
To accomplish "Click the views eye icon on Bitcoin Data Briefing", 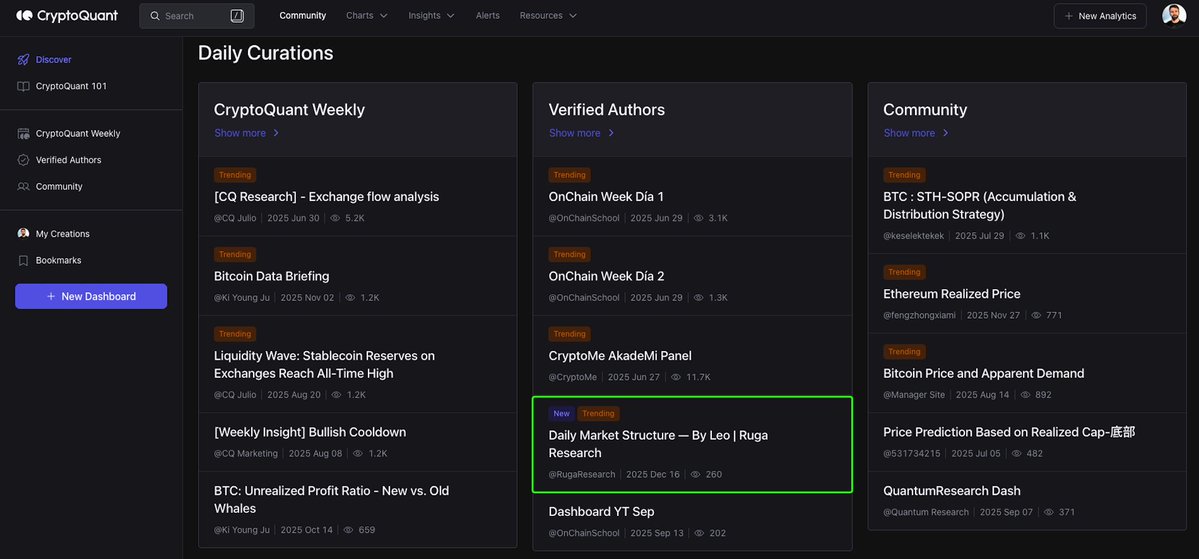I will click(350, 297).
